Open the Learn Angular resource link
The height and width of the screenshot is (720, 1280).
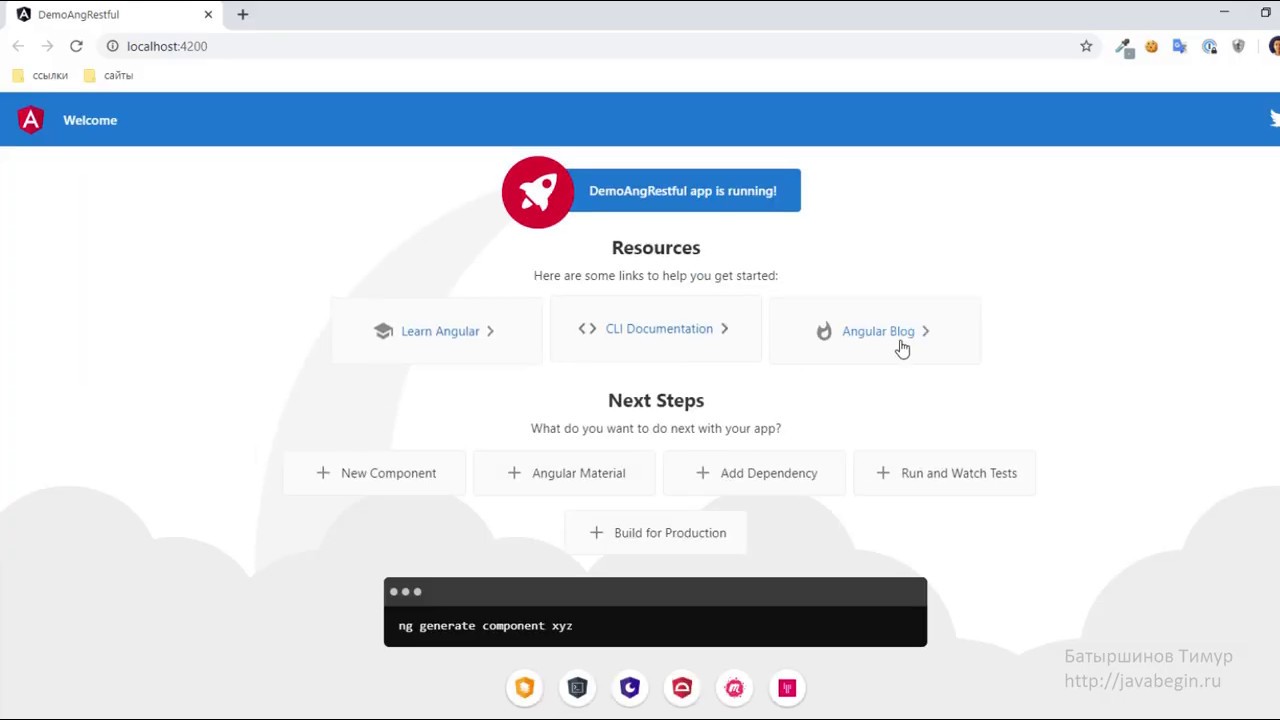click(x=436, y=331)
